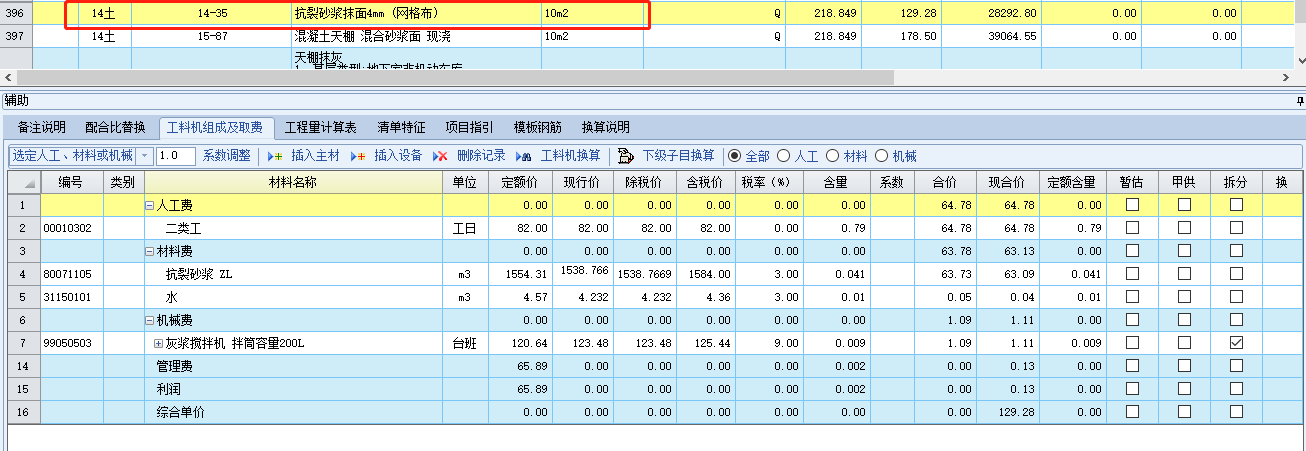Select the 全部 radio button
Screen dimensions: 1306x451
pos(735,156)
